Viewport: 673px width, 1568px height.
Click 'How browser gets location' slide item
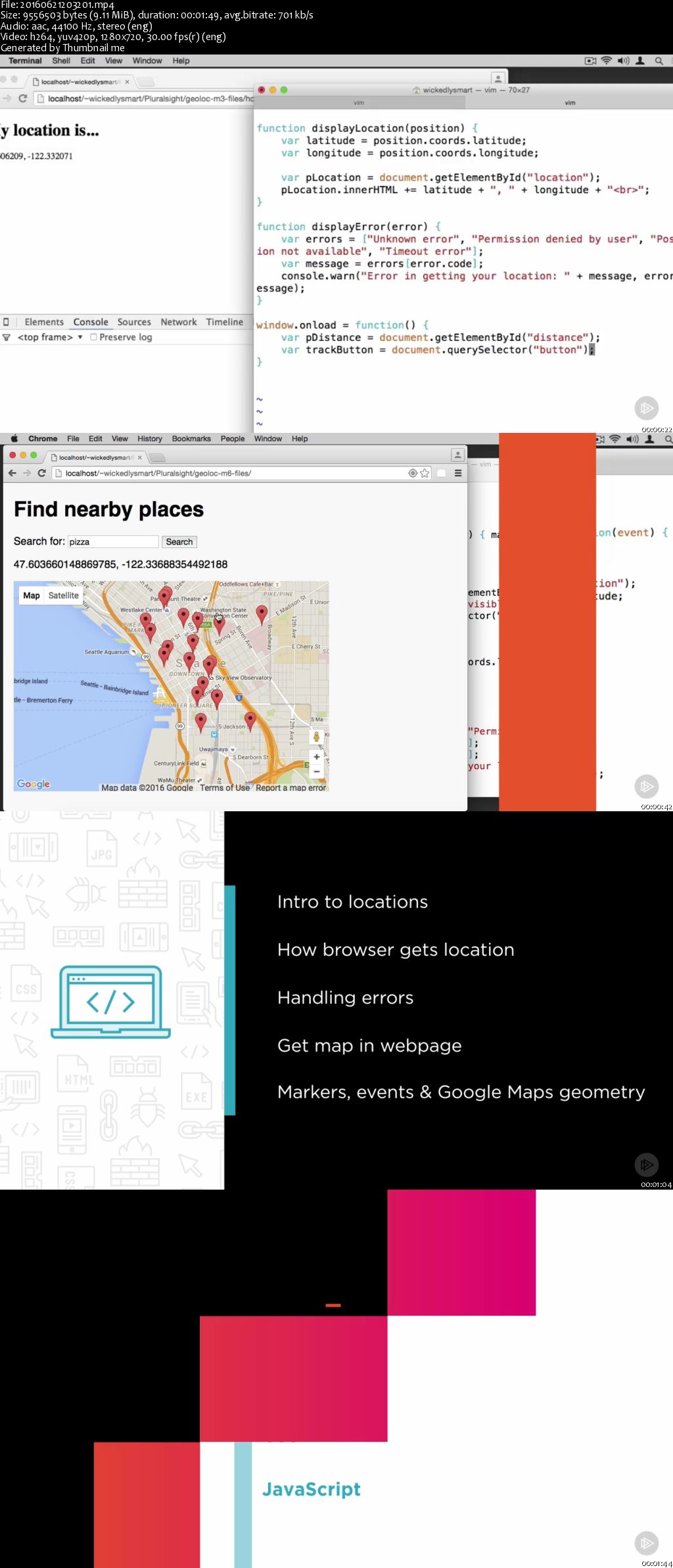click(x=396, y=950)
